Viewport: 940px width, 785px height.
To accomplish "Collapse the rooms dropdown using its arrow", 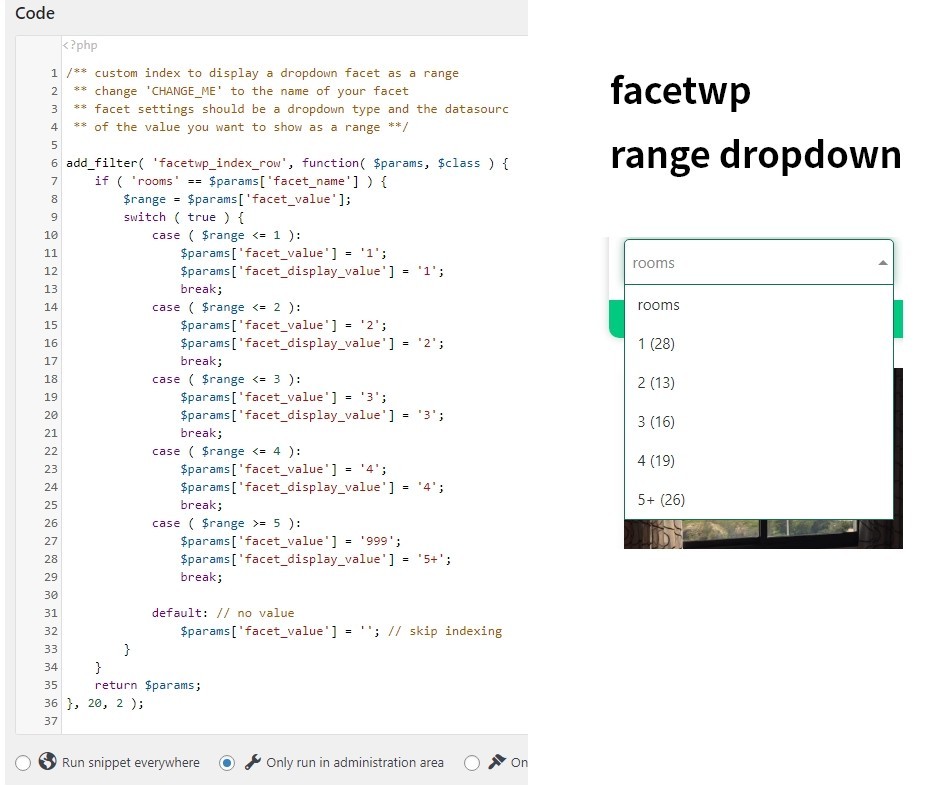I will (882, 263).
